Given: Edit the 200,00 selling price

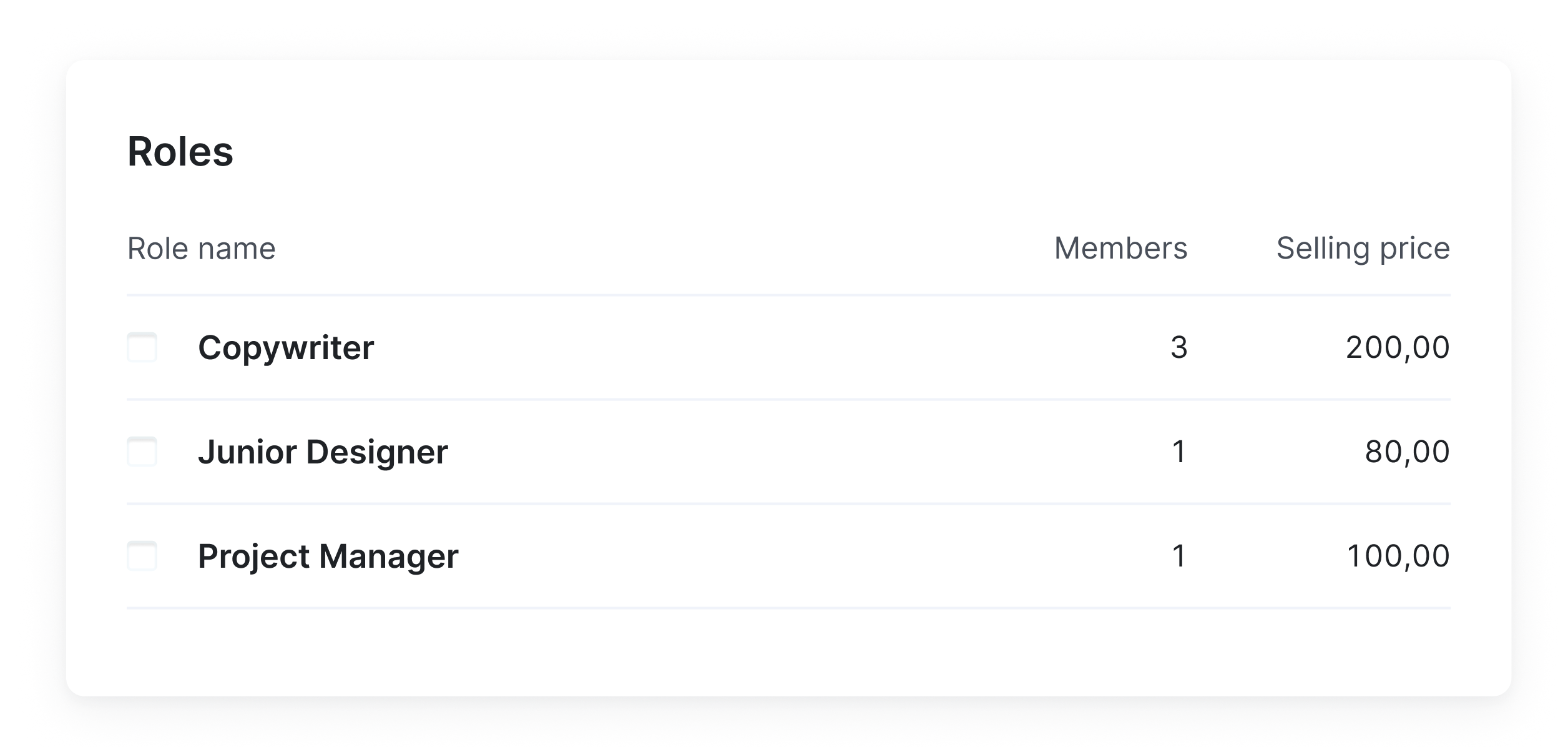Looking at the screenshot, I should coord(1397,347).
